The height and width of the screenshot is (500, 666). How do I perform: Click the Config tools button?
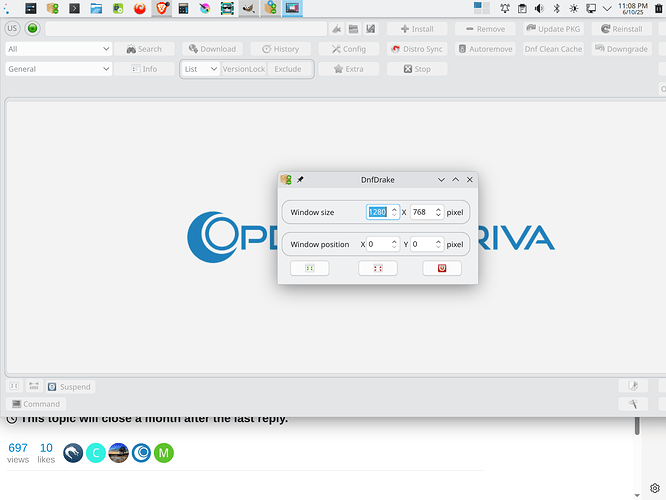[x=349, y=49]
